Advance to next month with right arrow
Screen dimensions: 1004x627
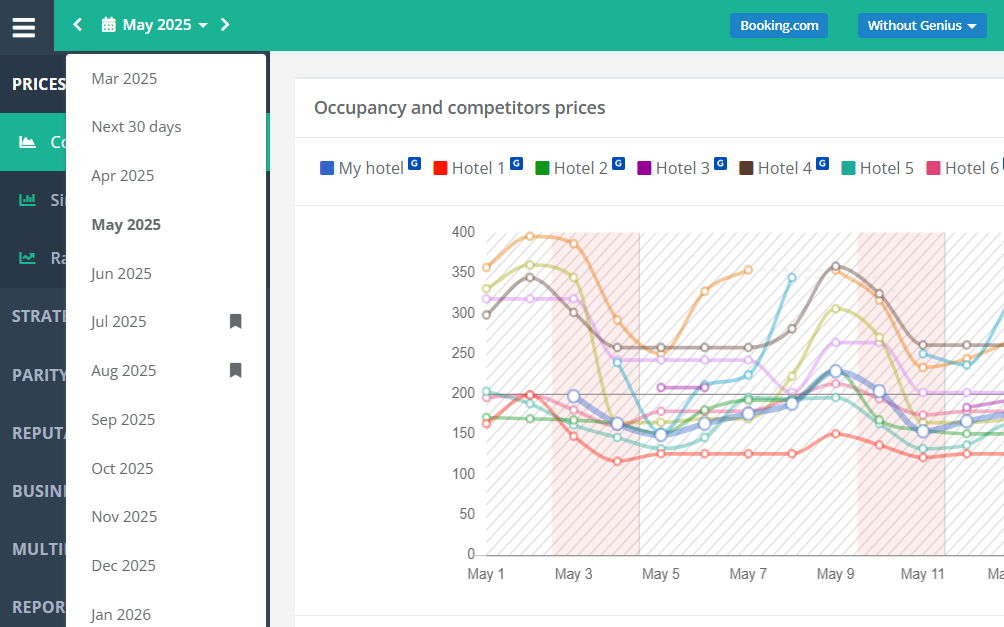(x=225, y=25)
